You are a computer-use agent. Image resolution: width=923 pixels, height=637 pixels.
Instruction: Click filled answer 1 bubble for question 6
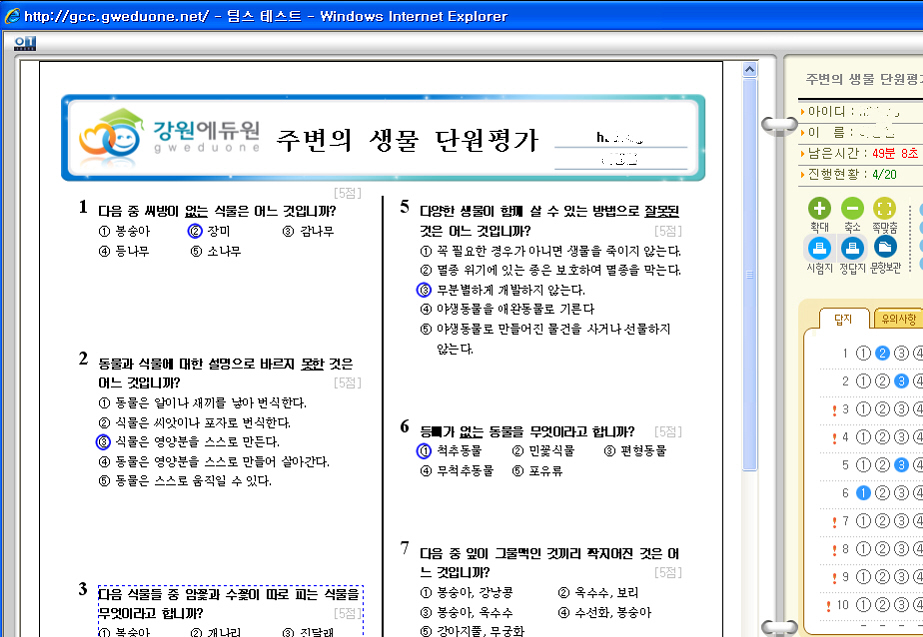863,493
